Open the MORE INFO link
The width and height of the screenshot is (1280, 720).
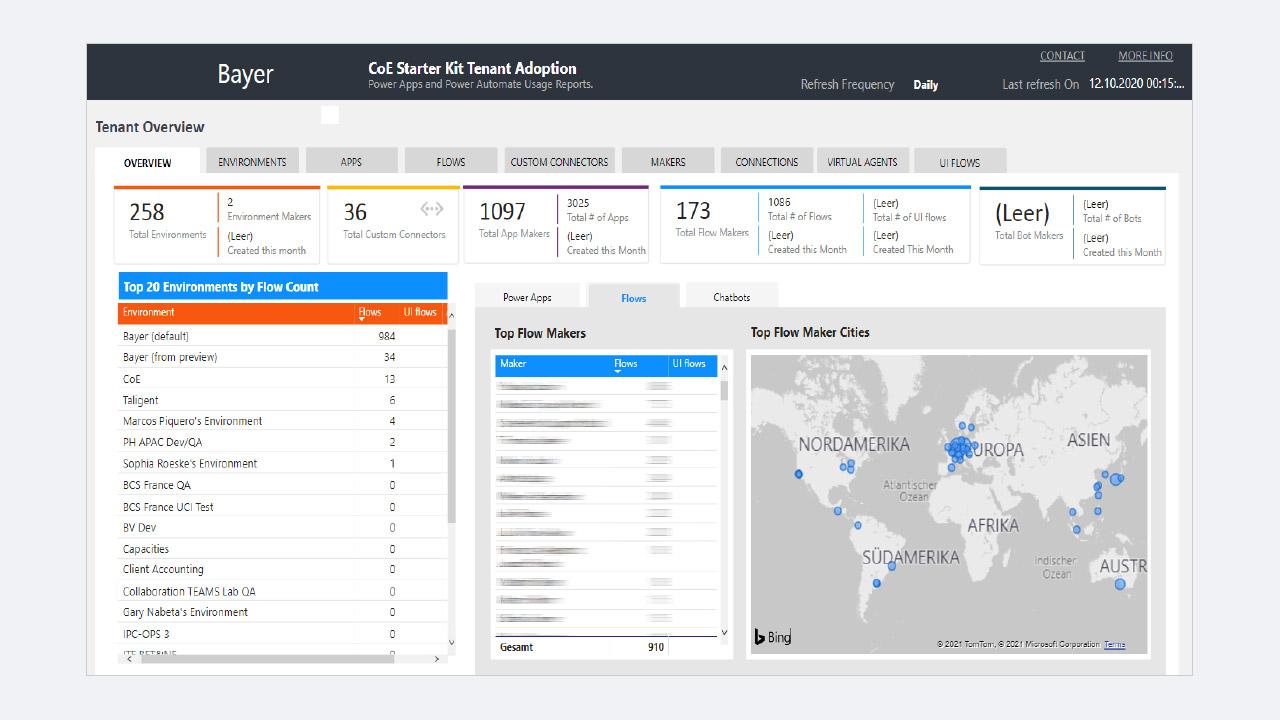click(x=1145, y=56)
